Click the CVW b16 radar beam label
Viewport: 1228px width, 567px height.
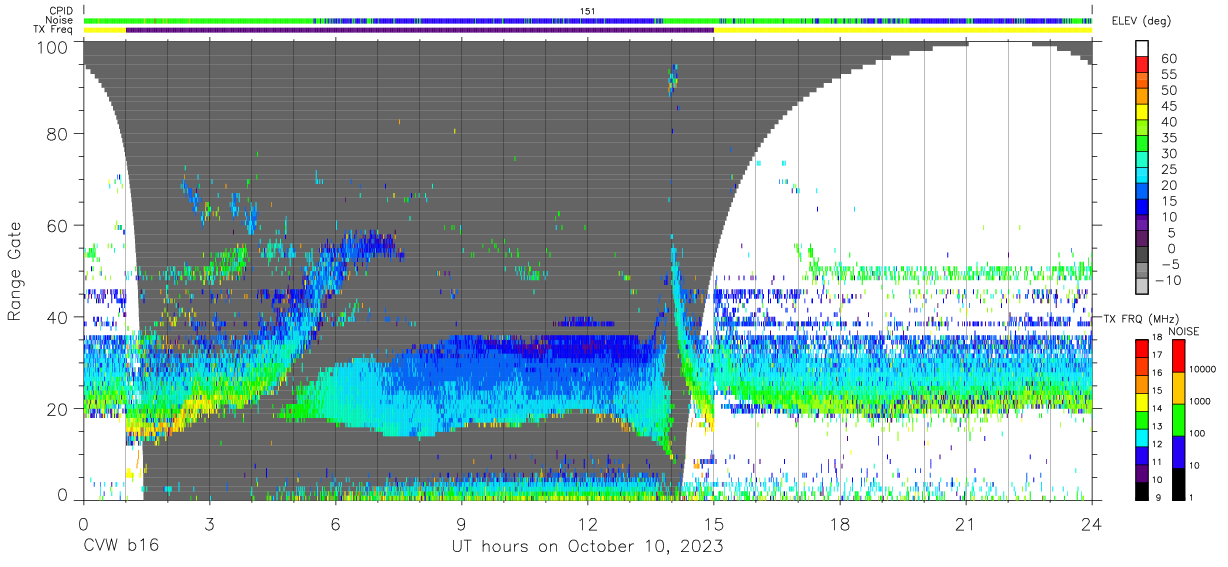pyautogui.click(x=121, y=546)
